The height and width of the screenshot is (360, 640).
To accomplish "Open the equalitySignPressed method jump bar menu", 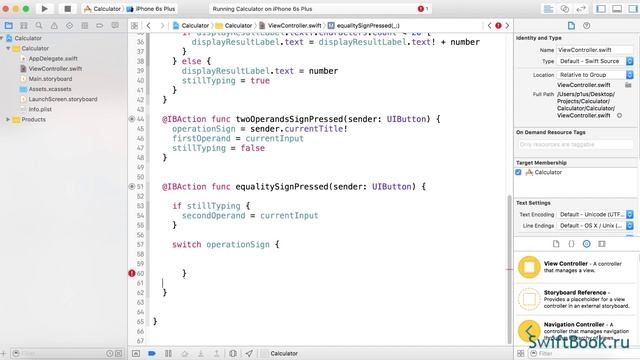I will point(364,26).
